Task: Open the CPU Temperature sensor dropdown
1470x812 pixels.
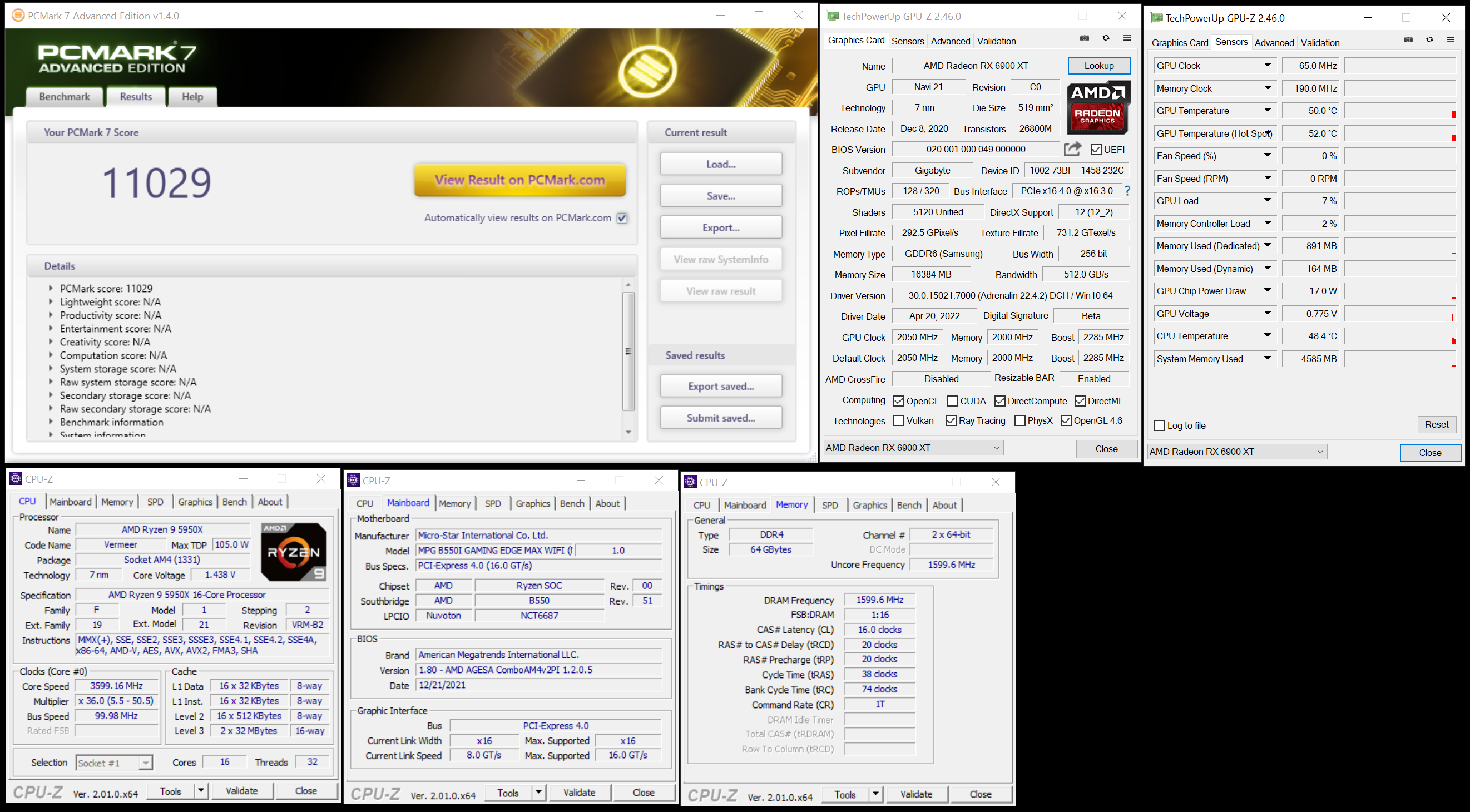Action: click(1268, 335)
